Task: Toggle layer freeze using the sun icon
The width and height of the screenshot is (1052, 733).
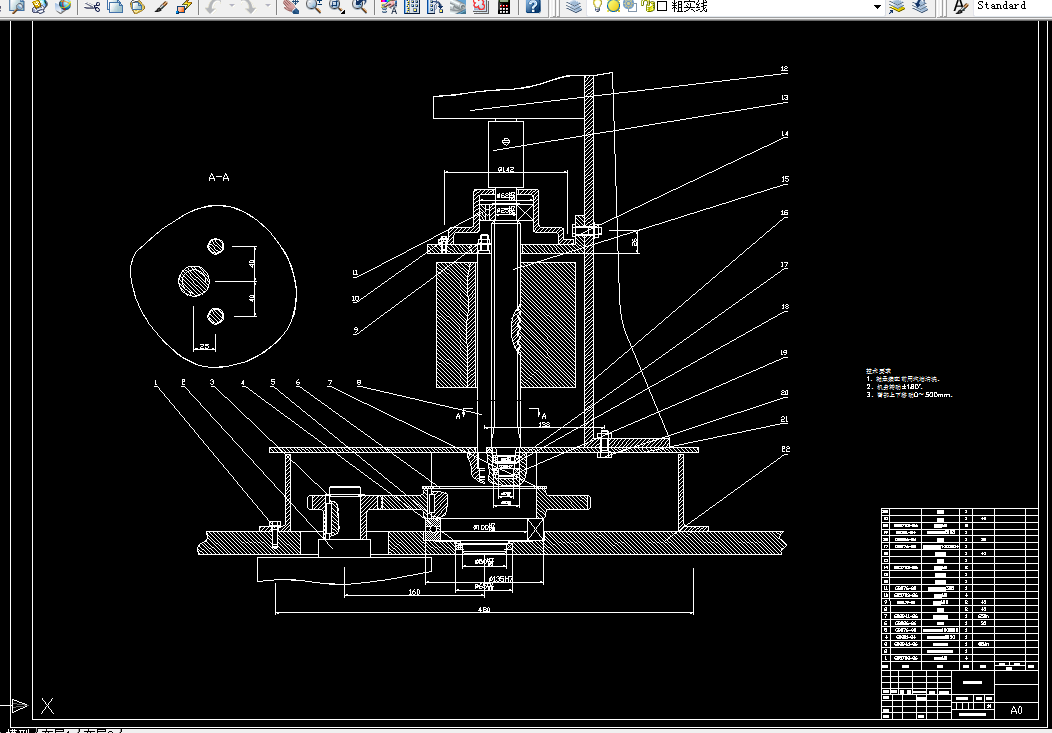Action: click(613, 6)
